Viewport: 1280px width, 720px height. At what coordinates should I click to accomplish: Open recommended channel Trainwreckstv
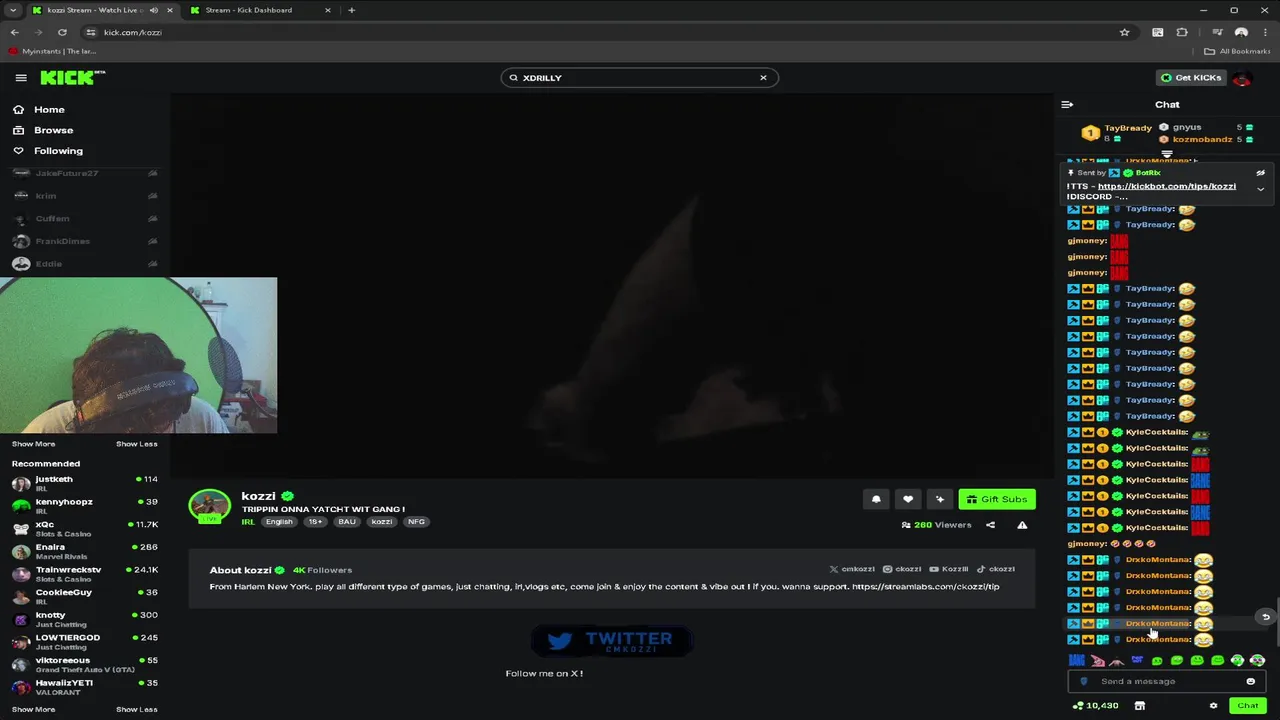84,574
